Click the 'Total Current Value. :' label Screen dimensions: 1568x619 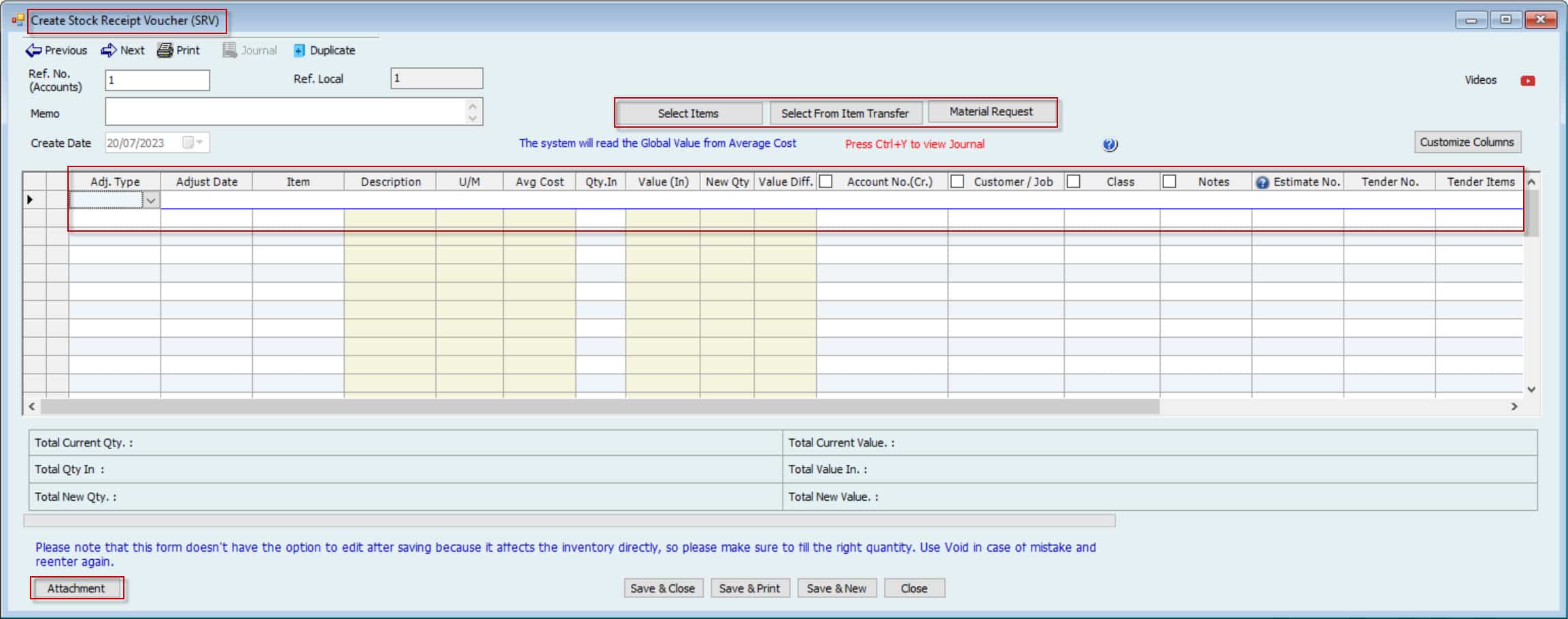[x=841, y=442]
